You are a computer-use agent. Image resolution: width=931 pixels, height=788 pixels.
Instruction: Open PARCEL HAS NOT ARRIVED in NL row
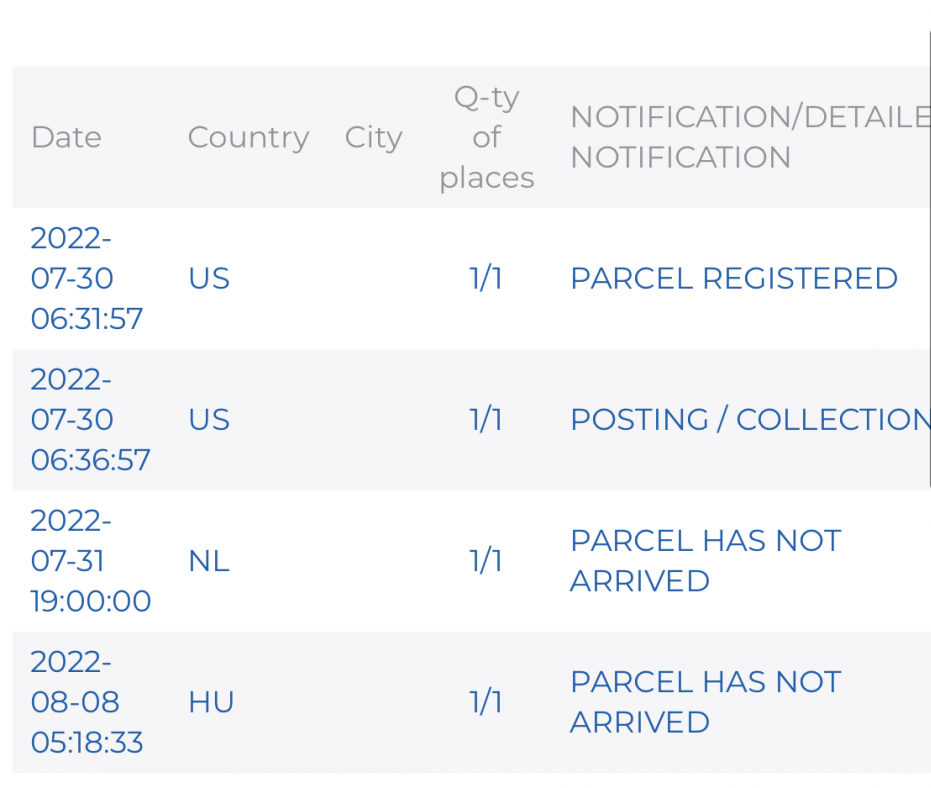pyautogui.click(x=705, y=560)
